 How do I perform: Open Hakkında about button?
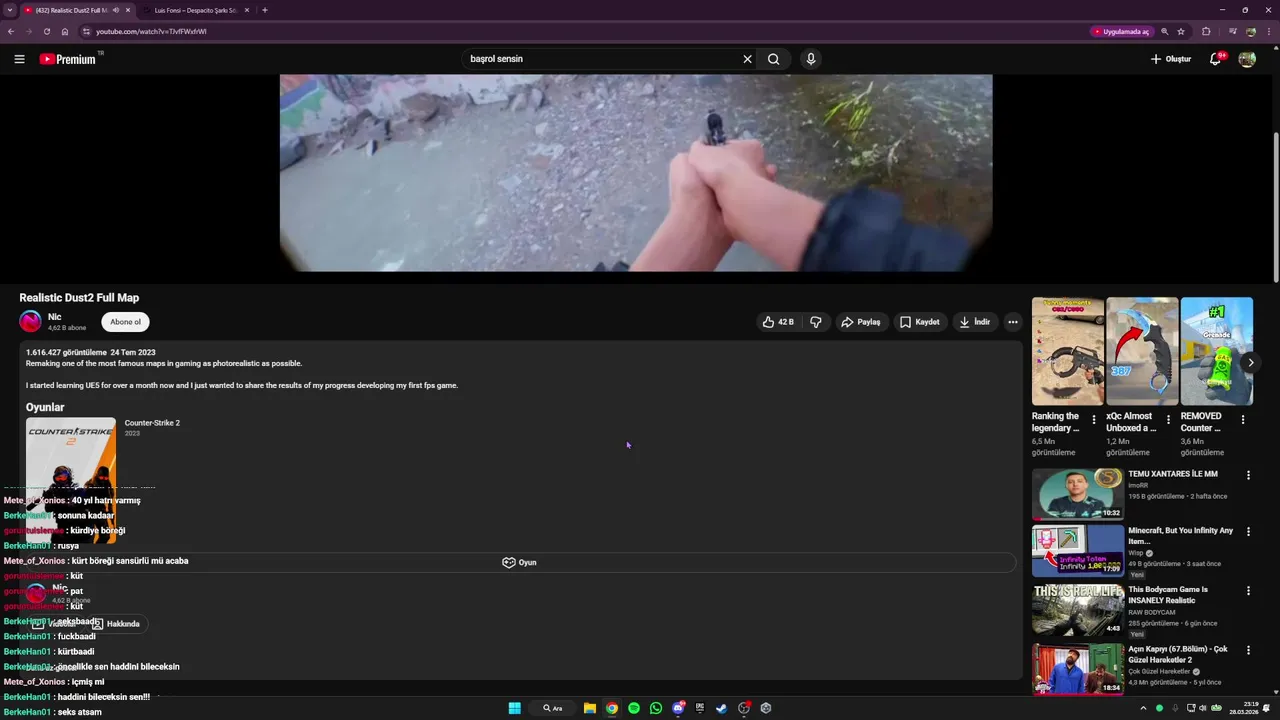(115, 624)
